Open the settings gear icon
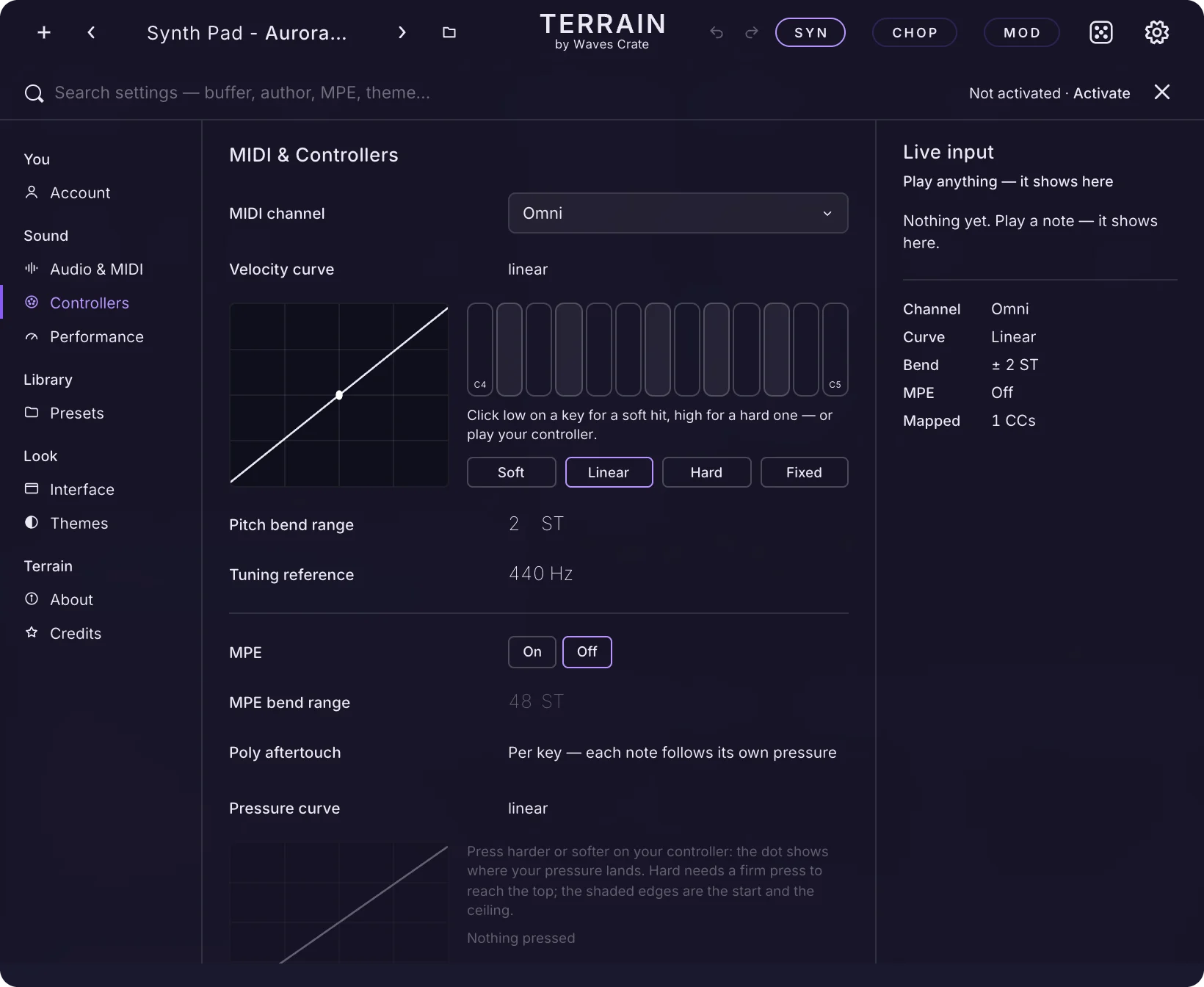1204x987 pixels. (1157, 32)
